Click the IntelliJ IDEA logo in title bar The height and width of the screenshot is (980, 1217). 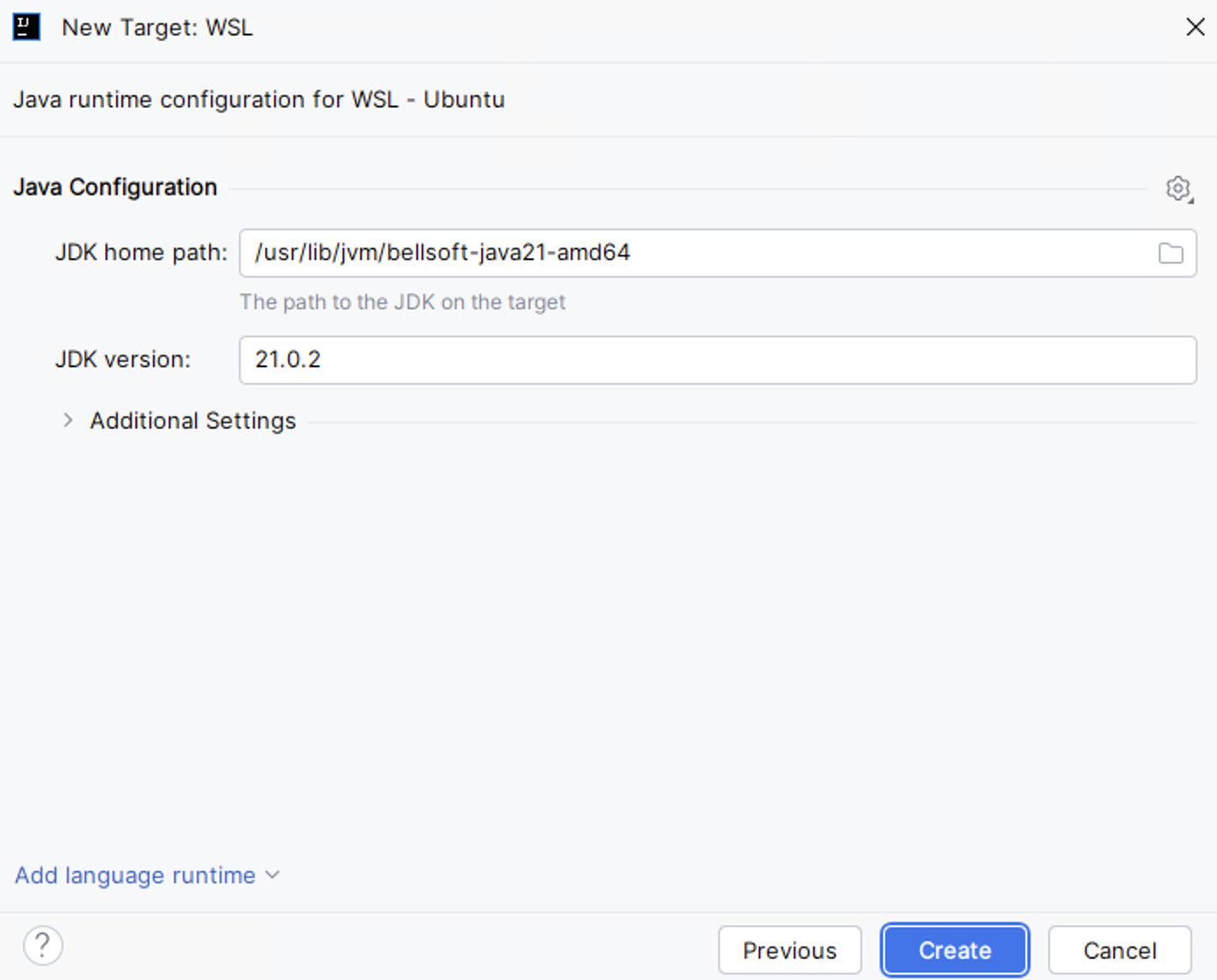pos(26,26)
